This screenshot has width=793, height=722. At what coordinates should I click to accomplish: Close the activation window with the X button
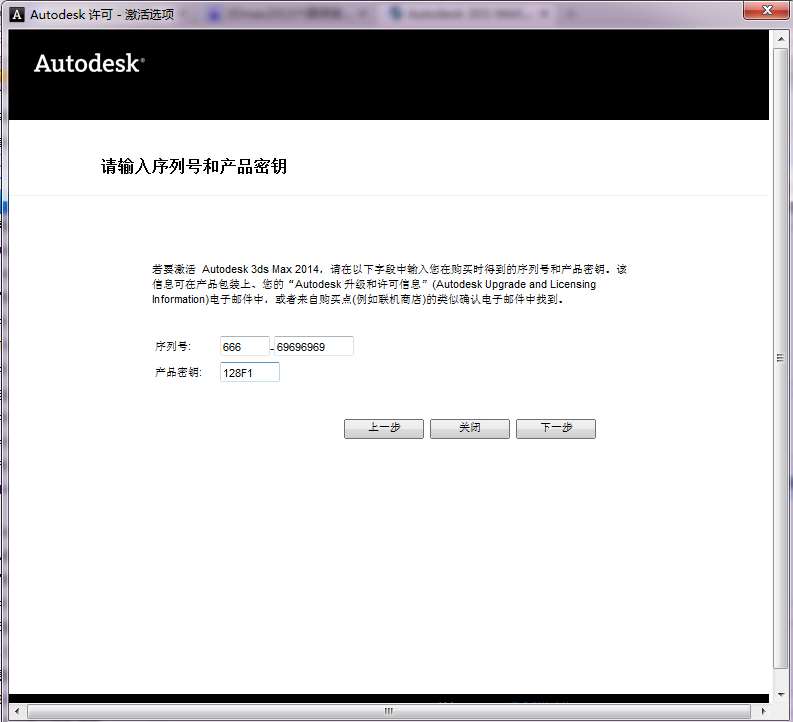point(767,11)
